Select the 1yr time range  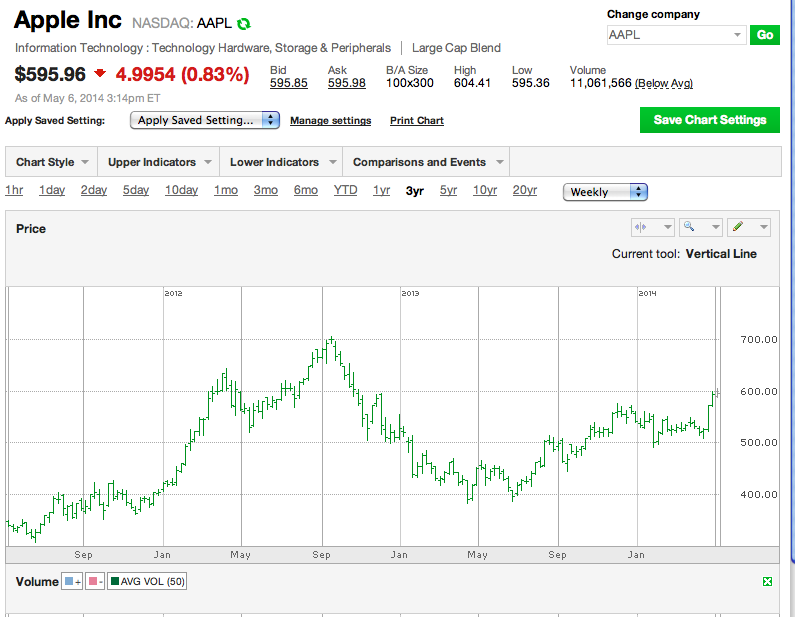click(381, 190)
